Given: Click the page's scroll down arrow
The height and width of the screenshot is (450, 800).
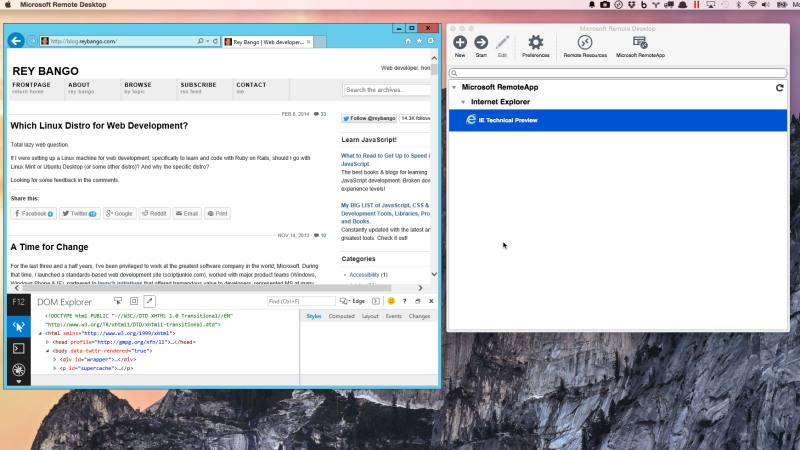Looking at the screenshot, I should pyautogui.click(x=434, y=274).
